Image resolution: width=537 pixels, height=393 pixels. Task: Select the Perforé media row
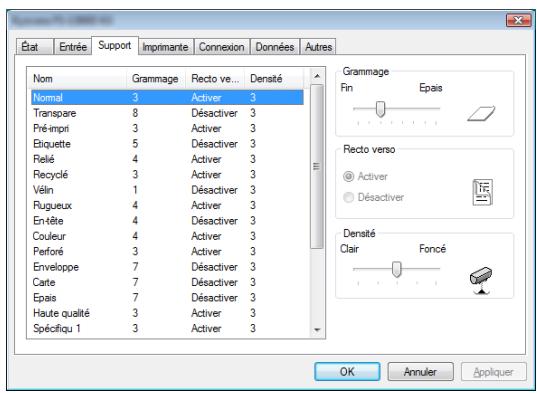pos(167,252)
